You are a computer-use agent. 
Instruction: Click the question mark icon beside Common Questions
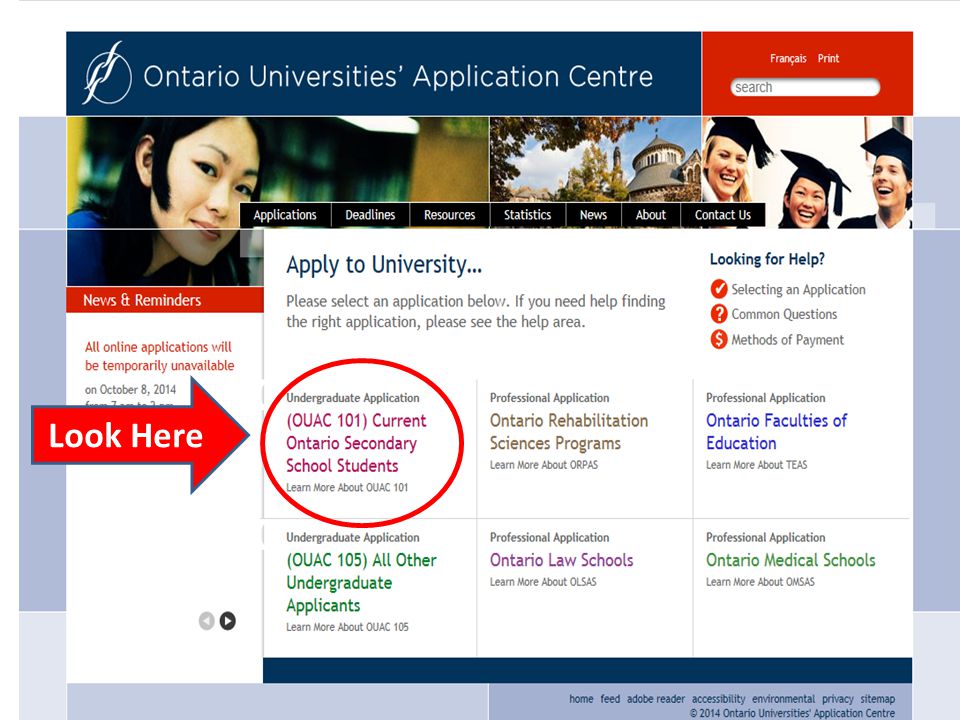point(719,314)
